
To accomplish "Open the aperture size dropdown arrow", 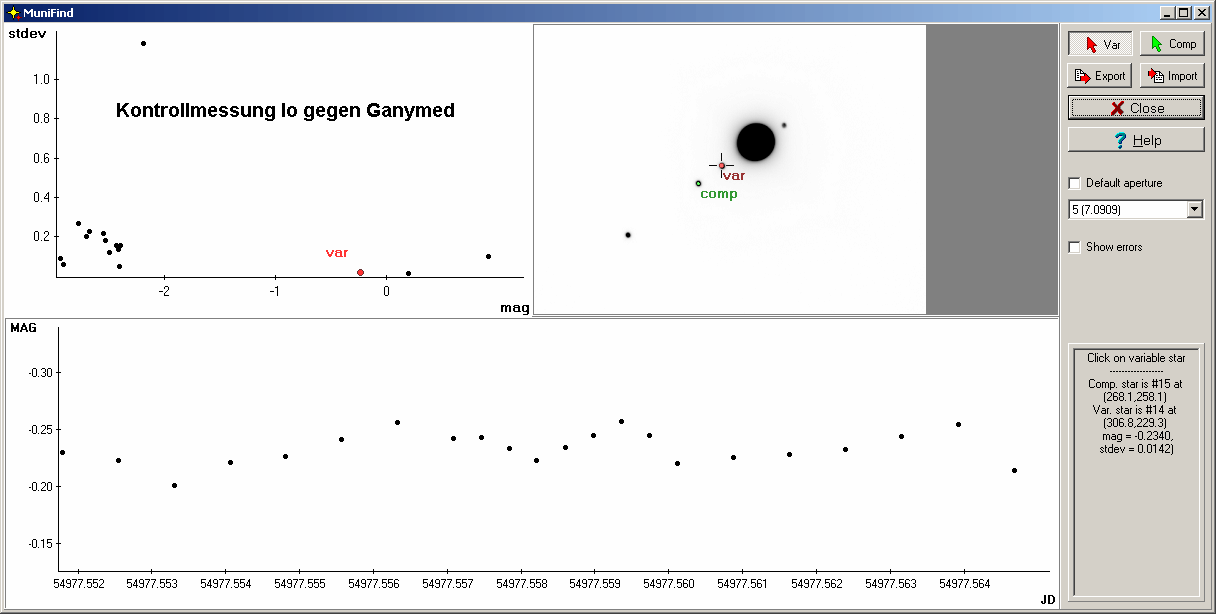I will pyautogui.click(x=1194, y=210).
